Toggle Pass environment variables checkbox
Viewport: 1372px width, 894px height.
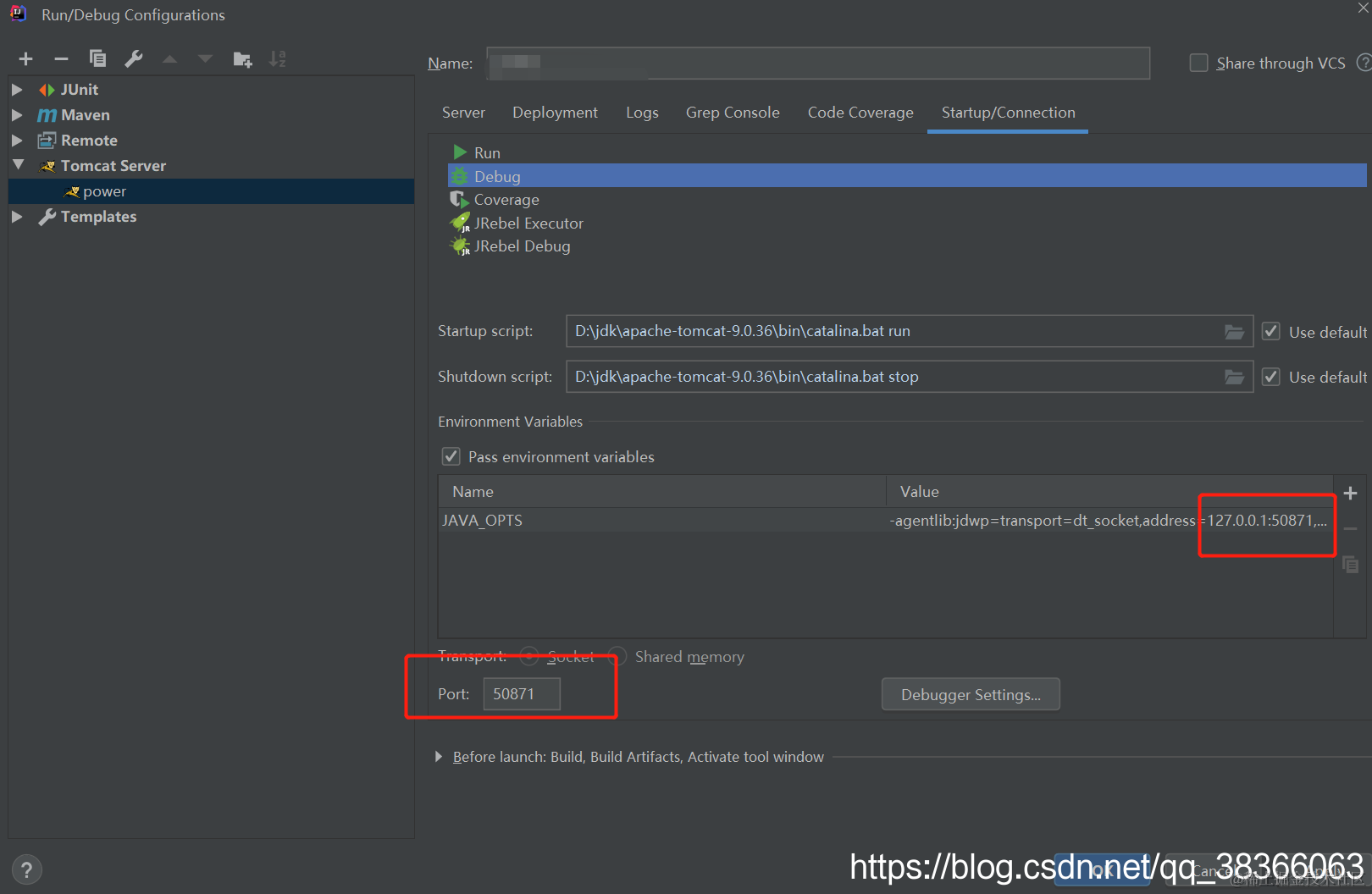point(451,456)
